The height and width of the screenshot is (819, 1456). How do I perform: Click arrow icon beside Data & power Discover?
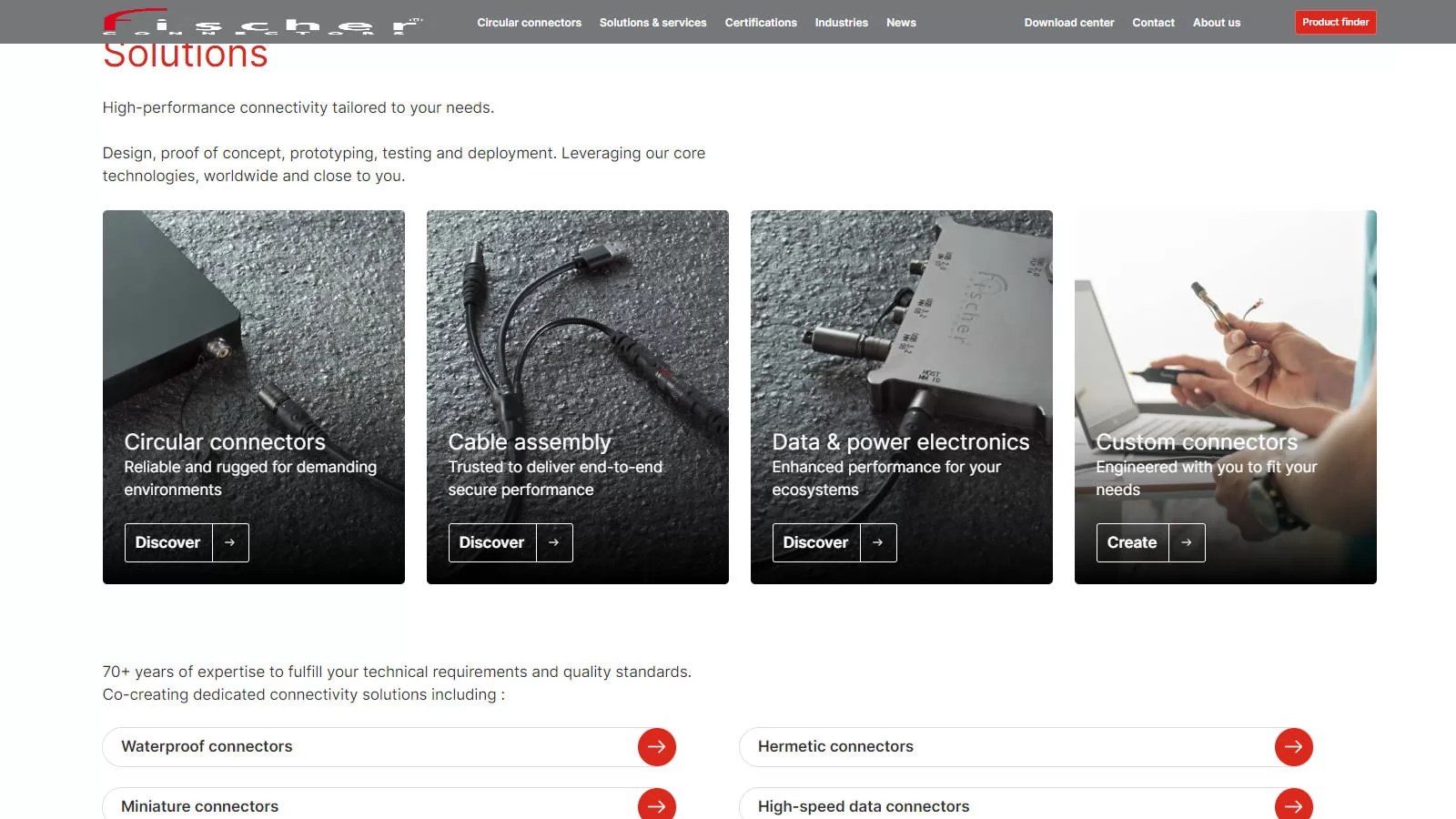pos(878,542)
